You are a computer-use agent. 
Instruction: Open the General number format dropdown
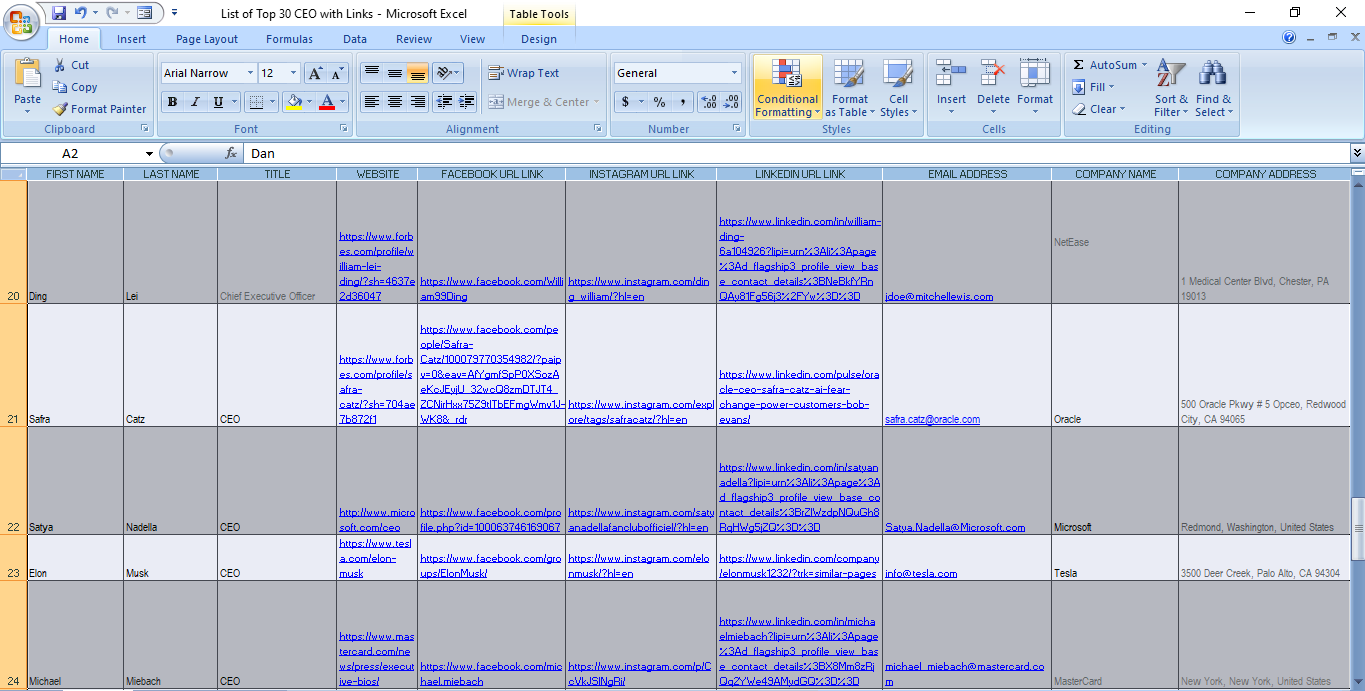pyautogui.click(x=734, y=73)
